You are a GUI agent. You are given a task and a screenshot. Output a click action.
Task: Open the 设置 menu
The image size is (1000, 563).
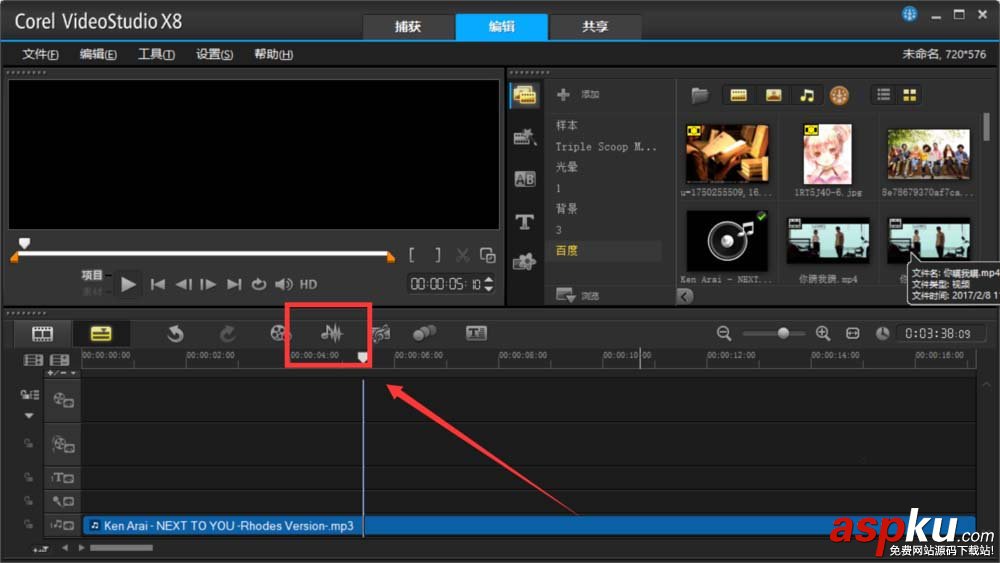pyautogui.click(x=214, y=54)
